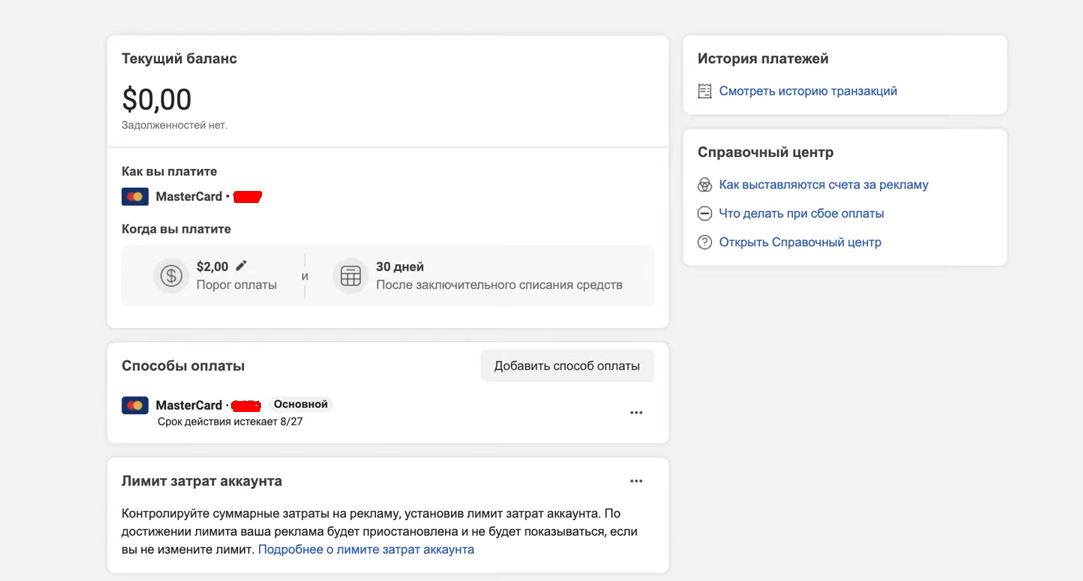Click the pencil icon beside $2,00 threshold
Viewport: 1083px width, 581px height.
(x=241, y=266)
